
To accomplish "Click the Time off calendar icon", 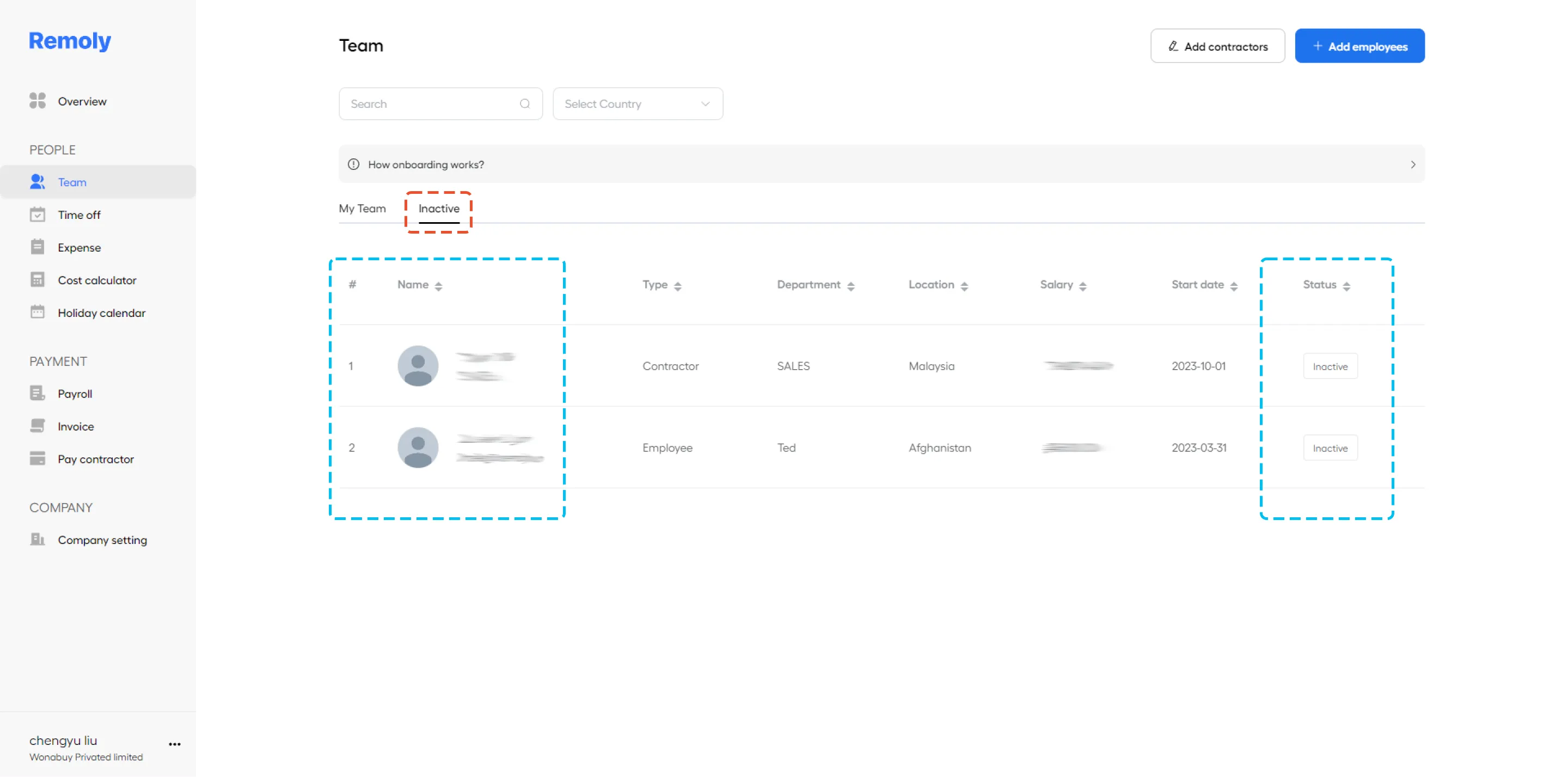I will pos(38,215).
